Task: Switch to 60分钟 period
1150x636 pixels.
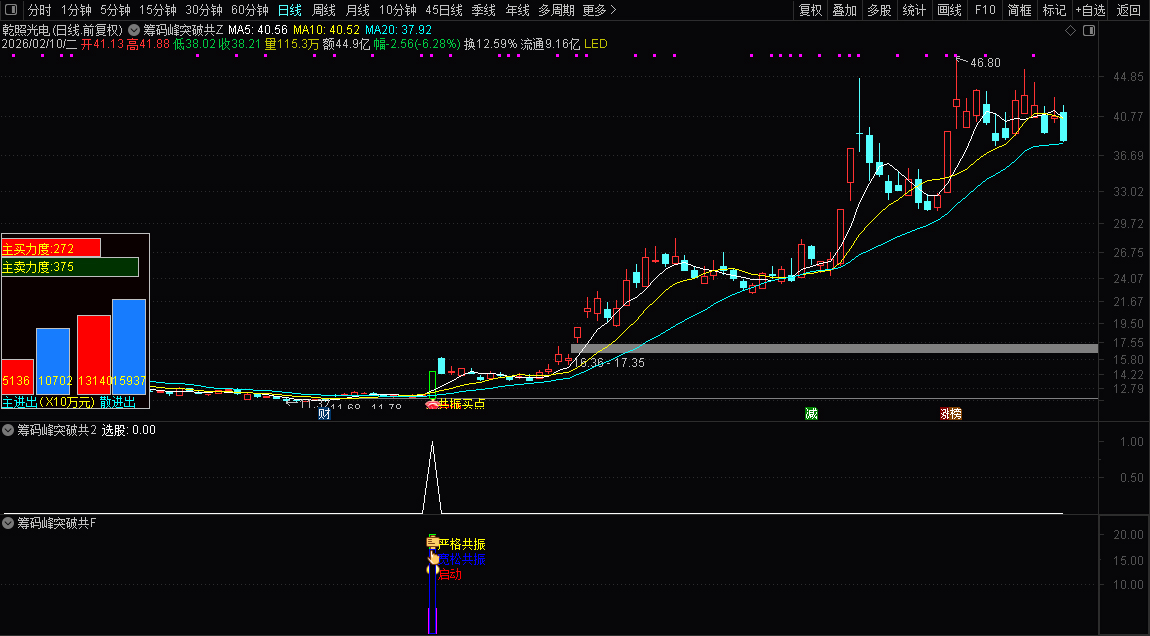Action: (250, 10)
